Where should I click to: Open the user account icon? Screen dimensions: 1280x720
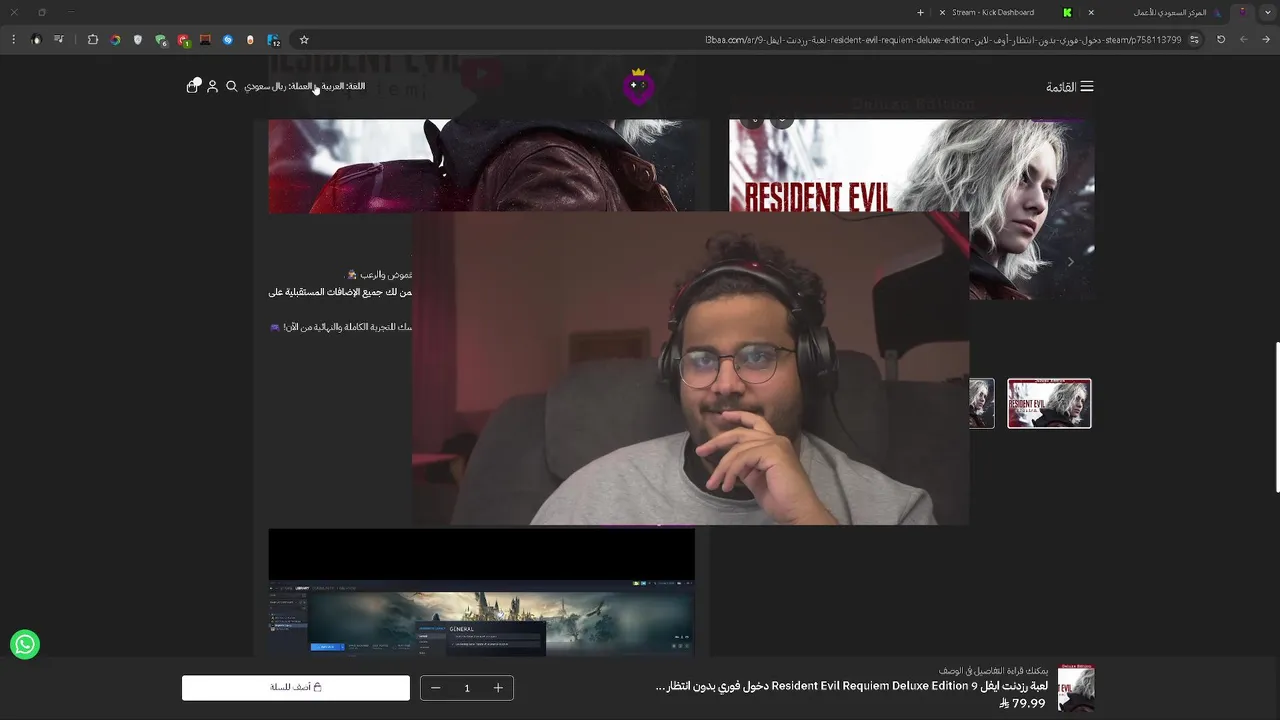coord(212,87)
